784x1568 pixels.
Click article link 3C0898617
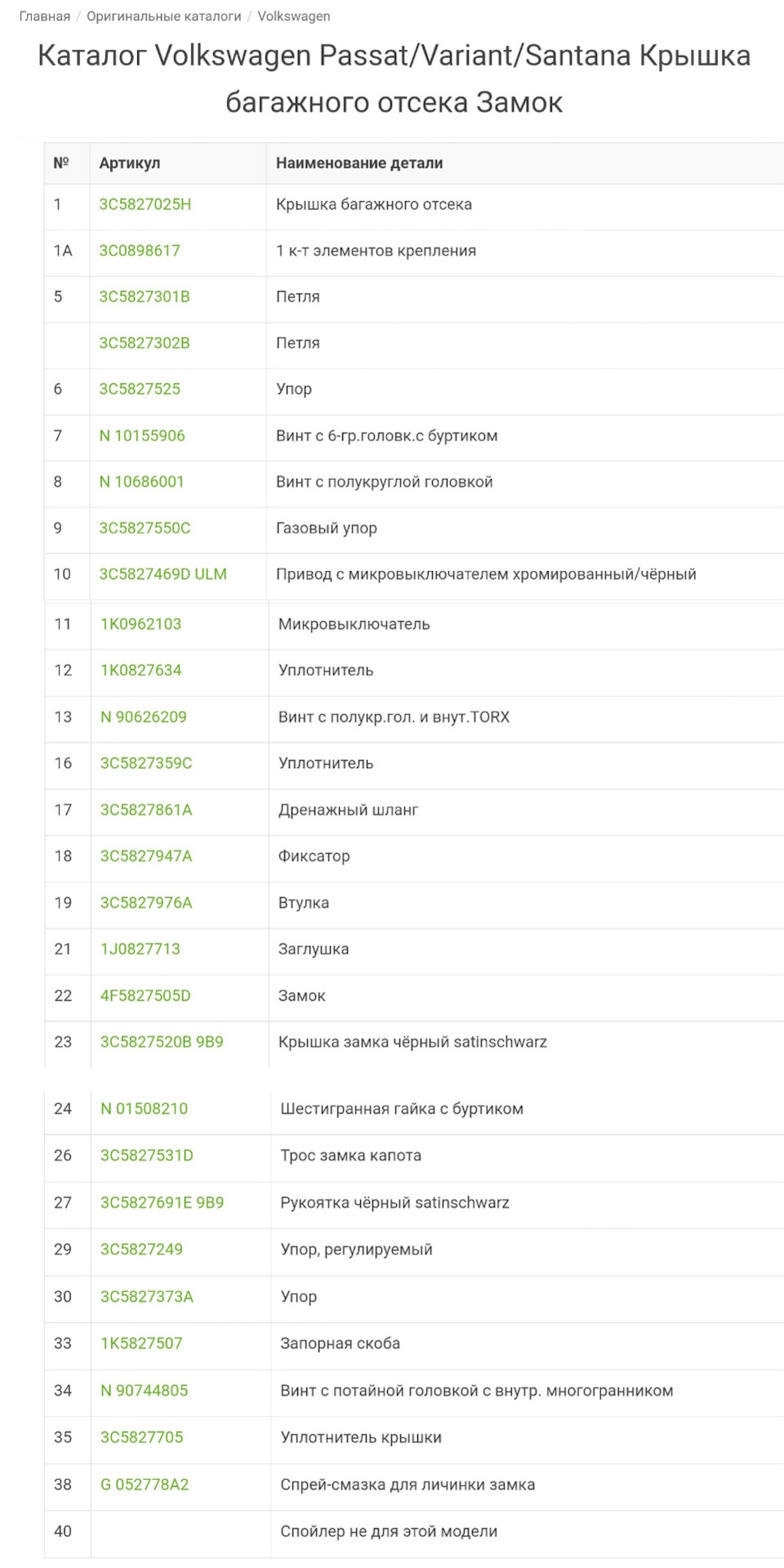[140, 251]
